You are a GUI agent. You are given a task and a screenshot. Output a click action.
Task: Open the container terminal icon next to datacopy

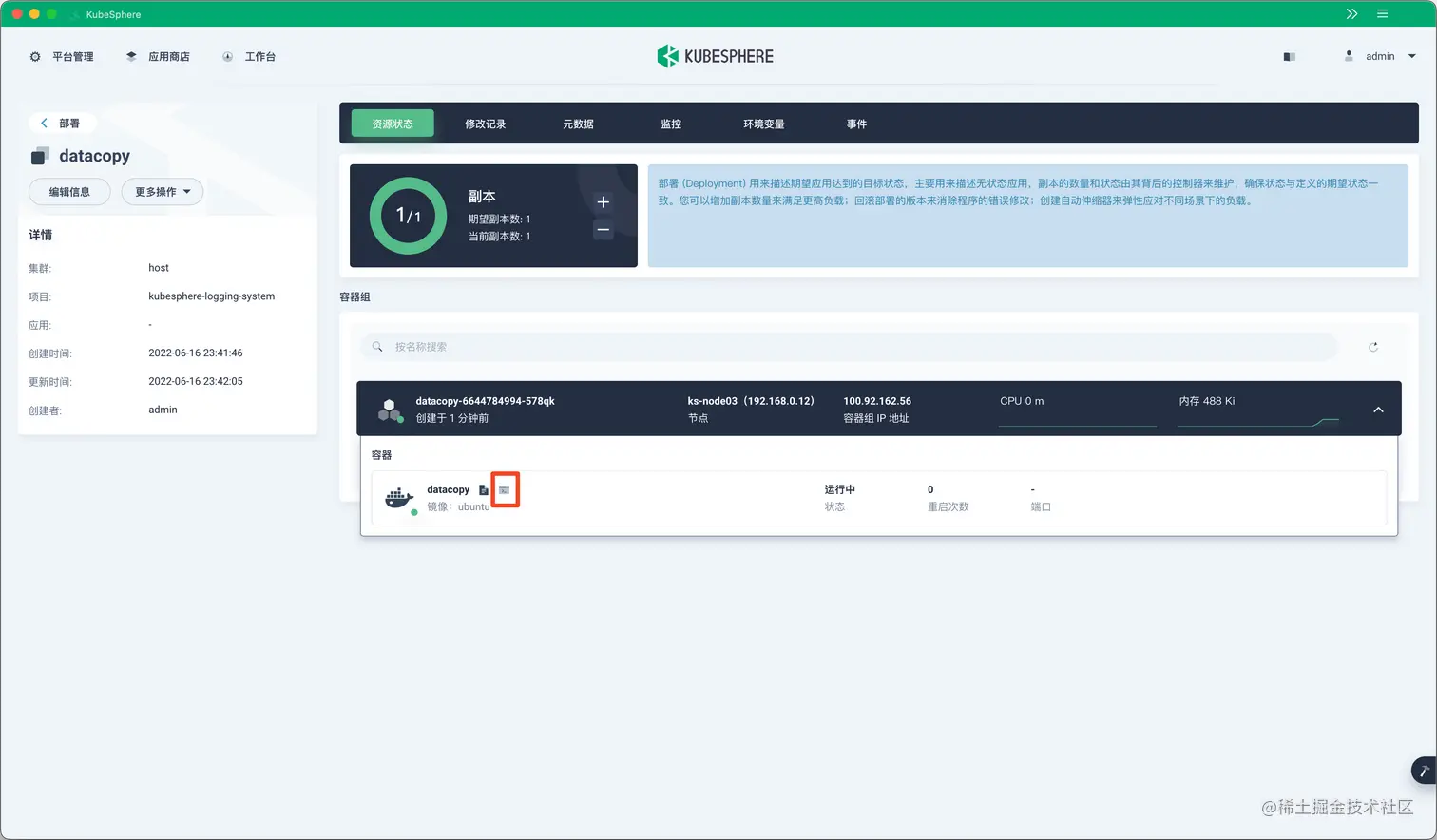505,490
